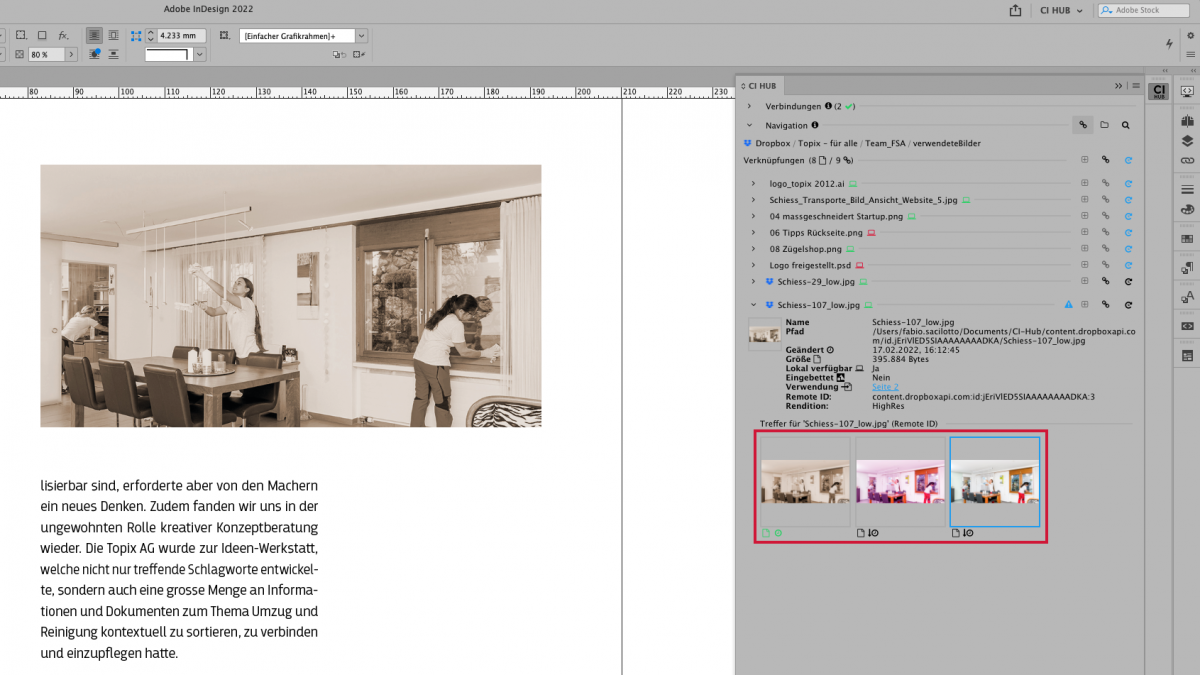This screenshot has height=675, width=1200.
Task: Select the highlighted Schiess-107 thumbnail
Action: [995, 481]
